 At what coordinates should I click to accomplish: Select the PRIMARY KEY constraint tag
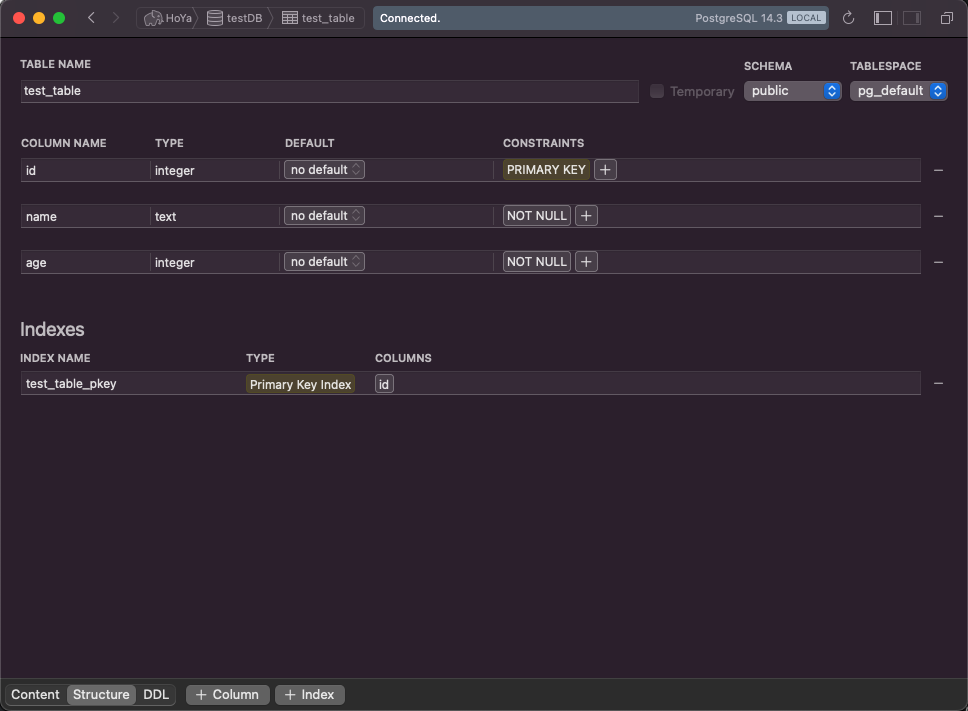coord(546,170)
